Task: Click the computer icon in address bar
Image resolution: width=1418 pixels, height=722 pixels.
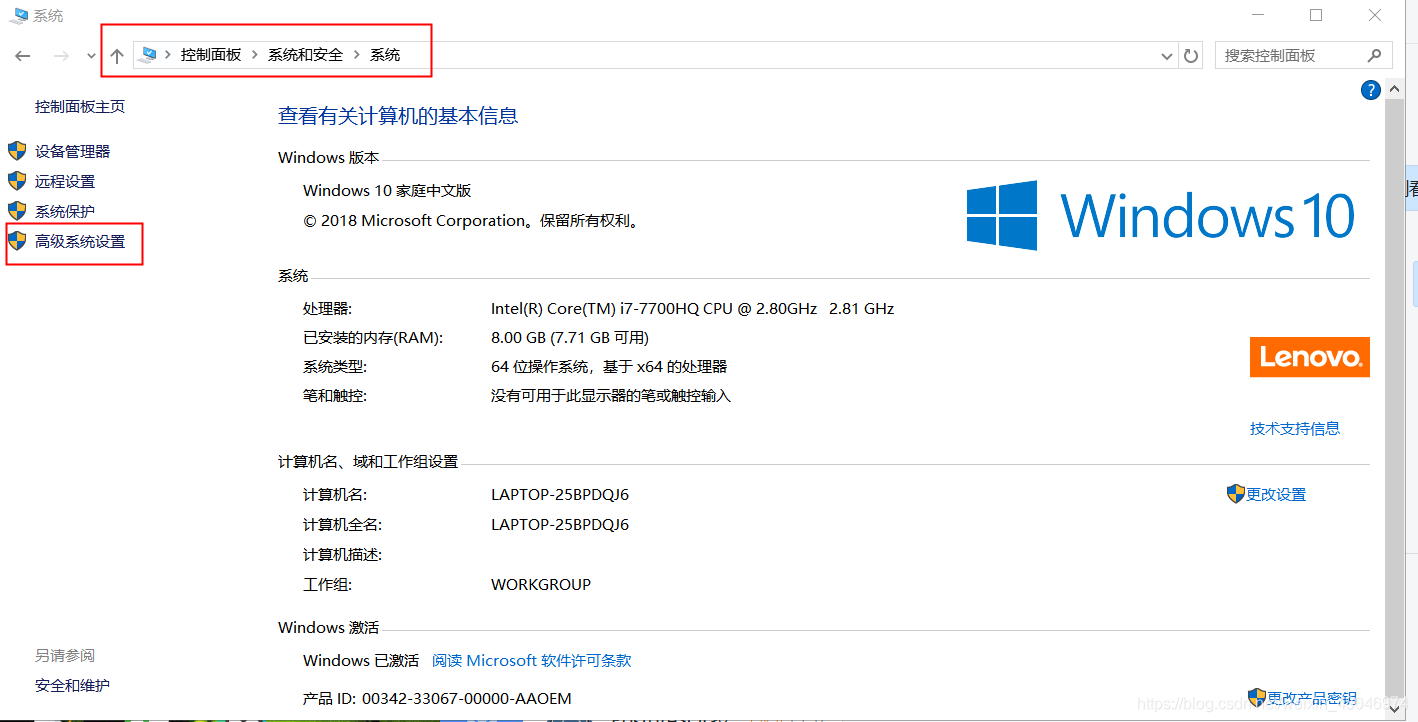Action: tap(148, 55)
